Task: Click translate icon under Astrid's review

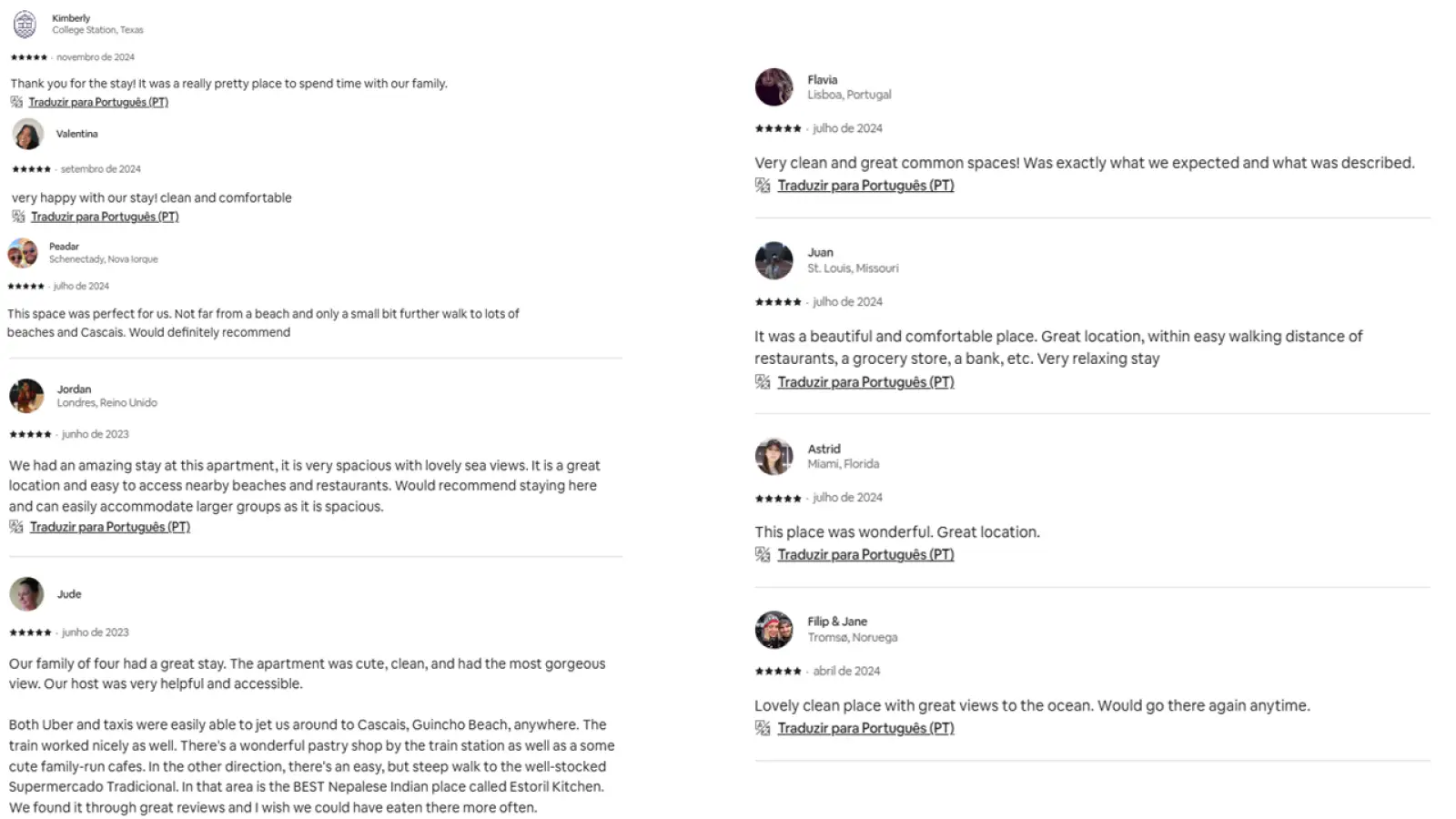Action: [763, 555]
